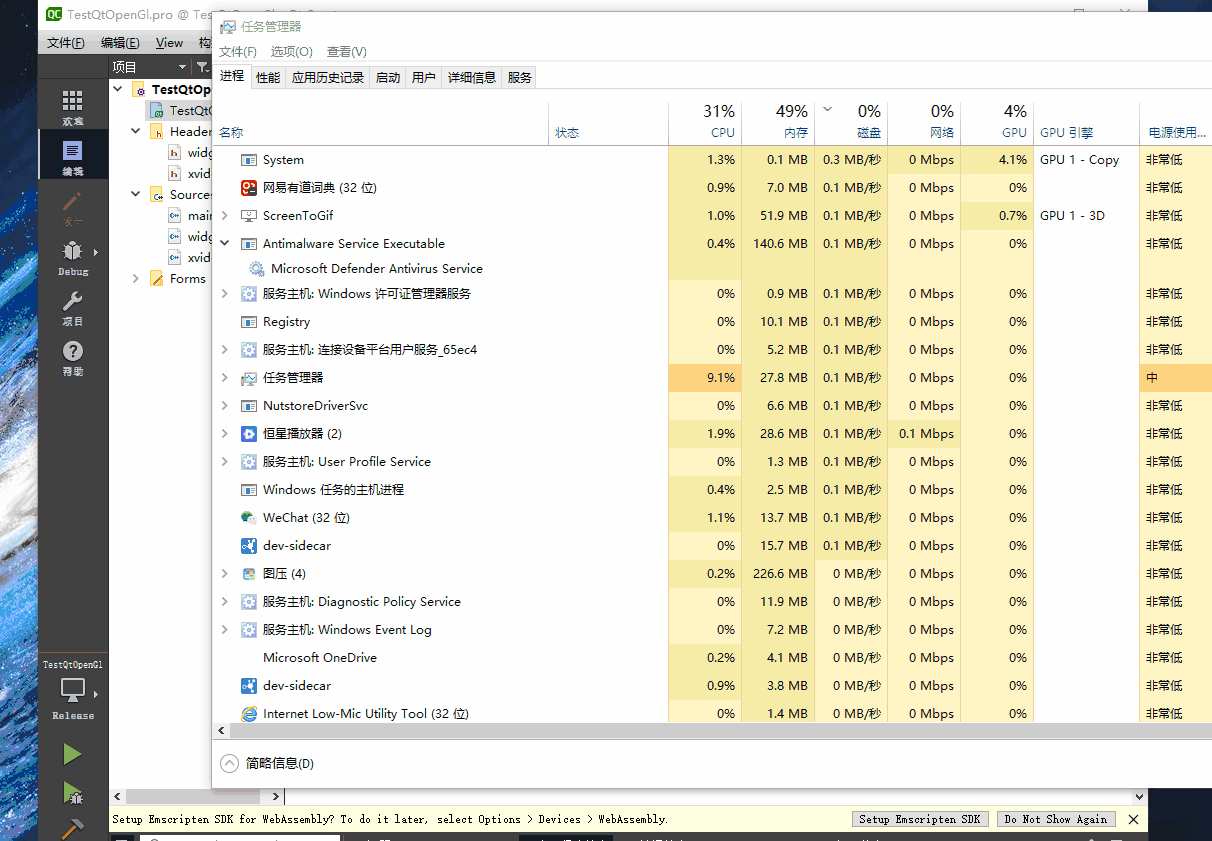The height and width of the screenshot is (841, 1212).
Task: Switch to the 应用历史记录 tab
Action: tap(328, 77)
